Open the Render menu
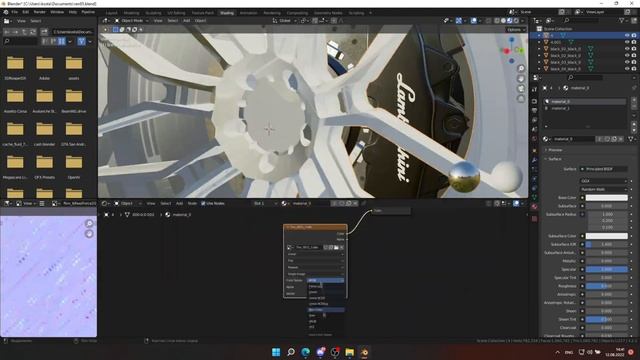Viewport: 640px width, 360px height. [40, 12]
